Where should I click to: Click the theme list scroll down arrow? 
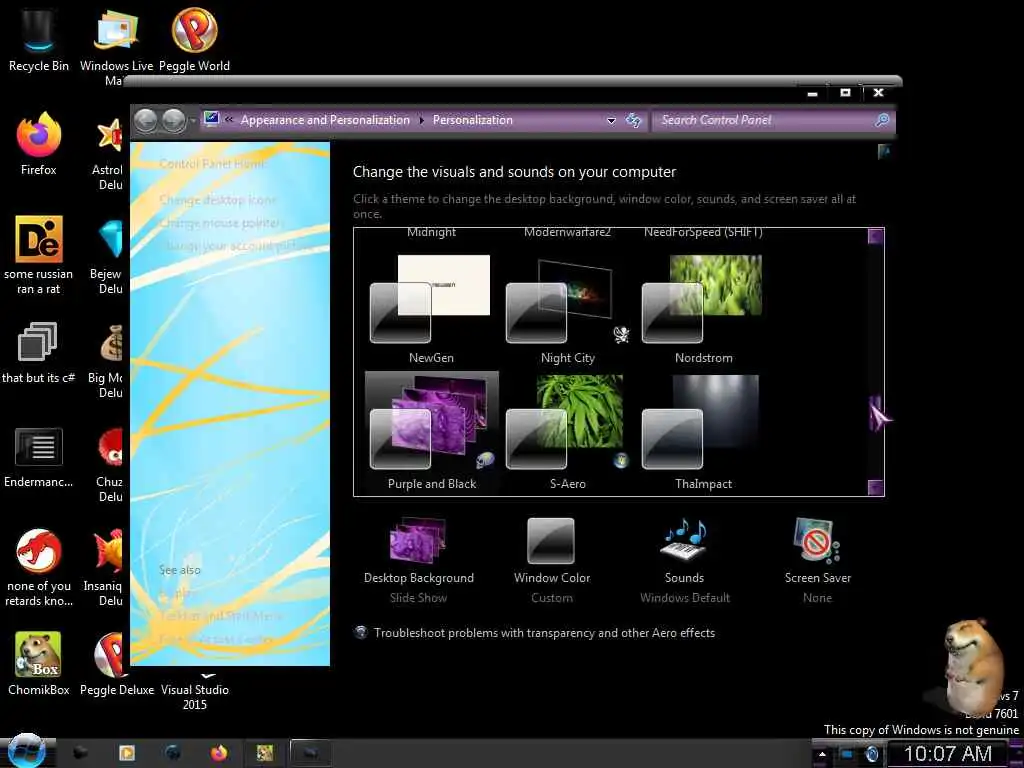[x=875, y=487]
